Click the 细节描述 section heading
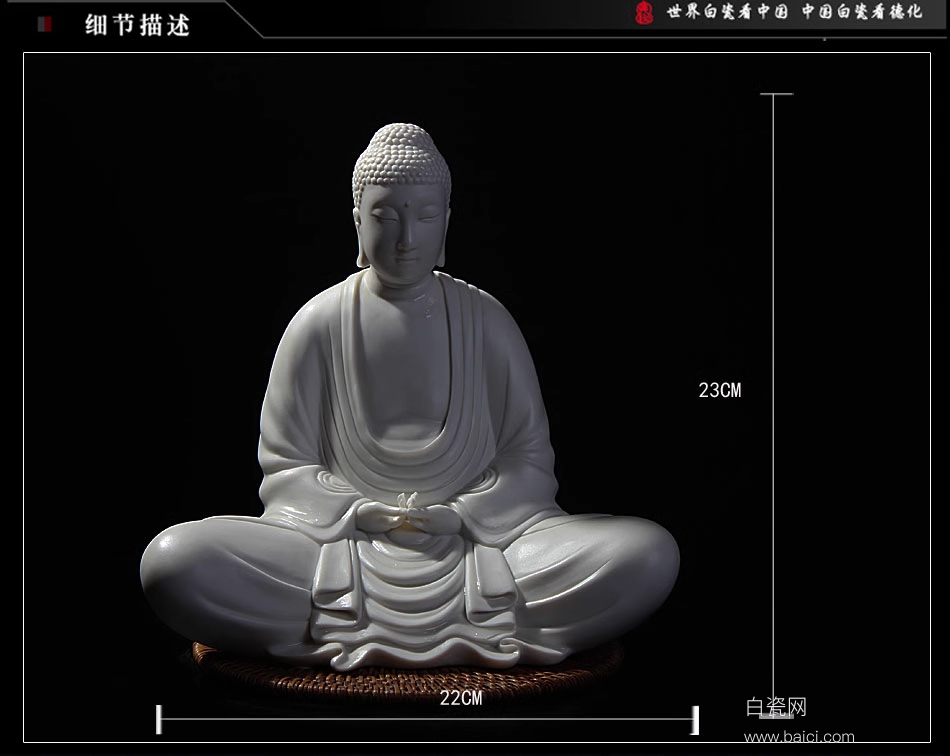950x756 pixels. click(x=137, y=25)
